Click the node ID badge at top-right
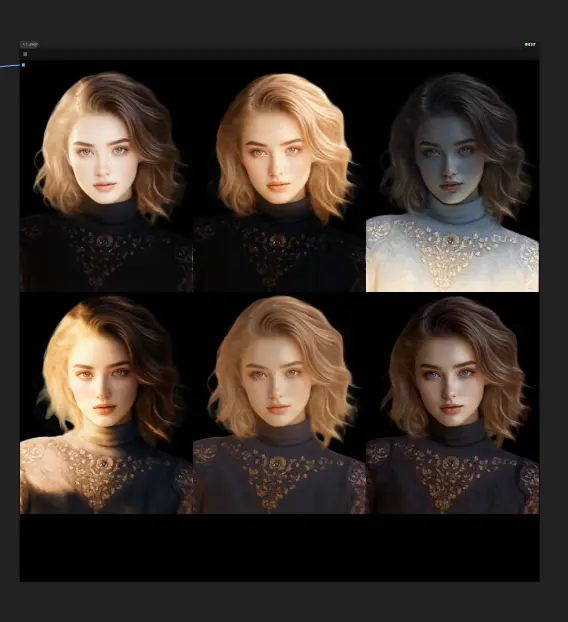The image size is (568, 622). click(530, 44)
